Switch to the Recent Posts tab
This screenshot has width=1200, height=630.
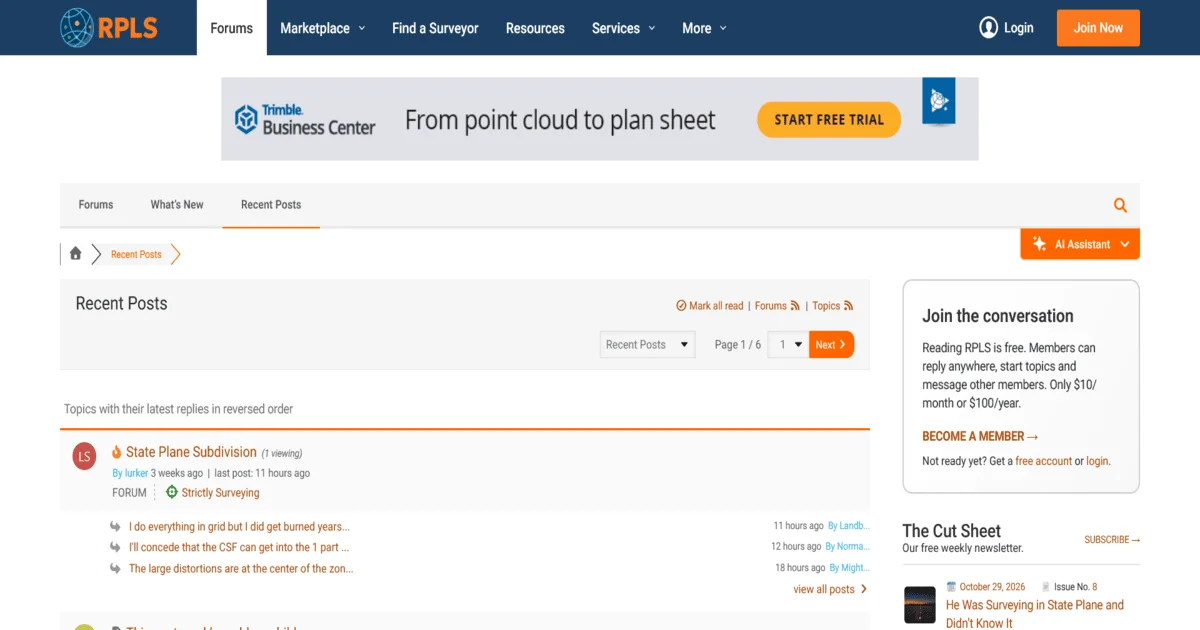(x=271, y=205)
